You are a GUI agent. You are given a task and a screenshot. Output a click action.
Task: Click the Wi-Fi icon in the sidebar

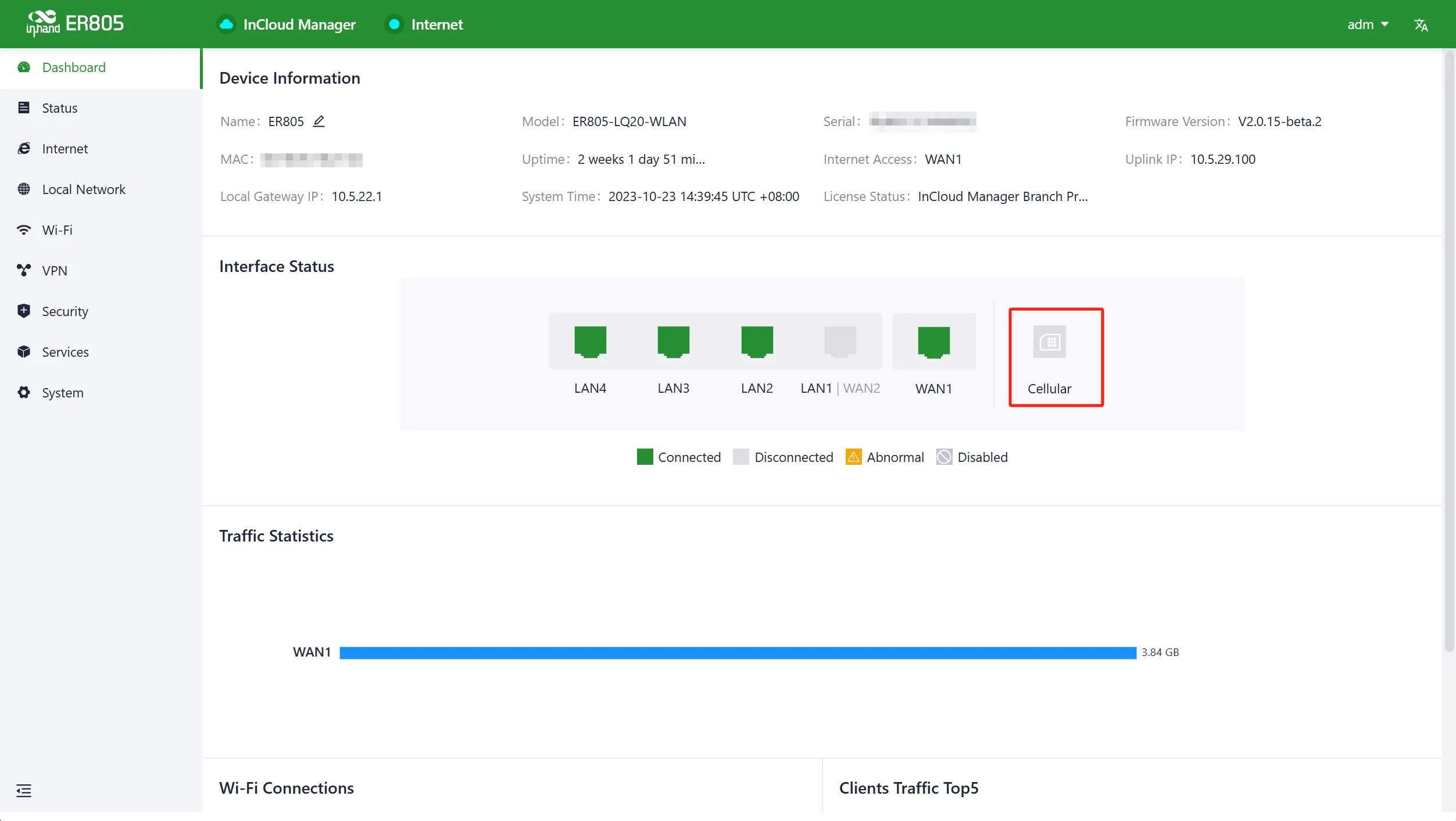click(24, 230)
